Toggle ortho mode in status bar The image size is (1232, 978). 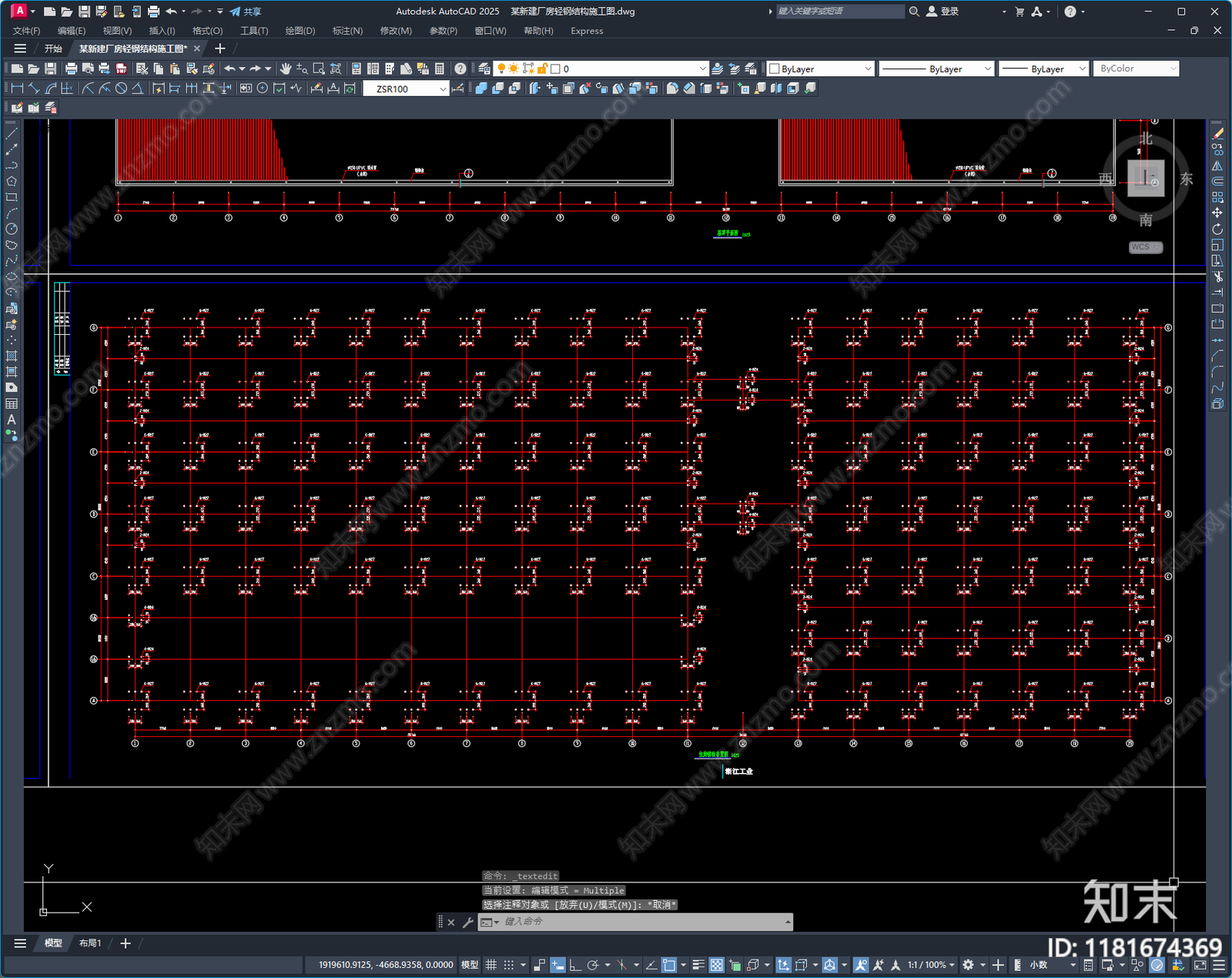tap(574, 965)
